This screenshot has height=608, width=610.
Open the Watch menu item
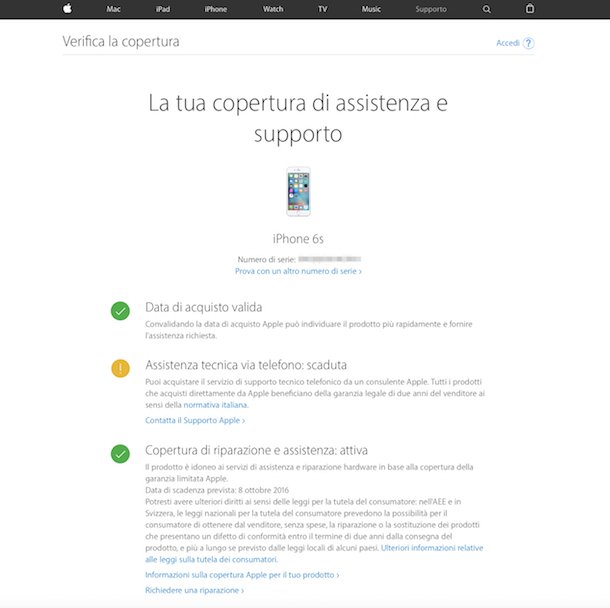click(x=273, y=9)
